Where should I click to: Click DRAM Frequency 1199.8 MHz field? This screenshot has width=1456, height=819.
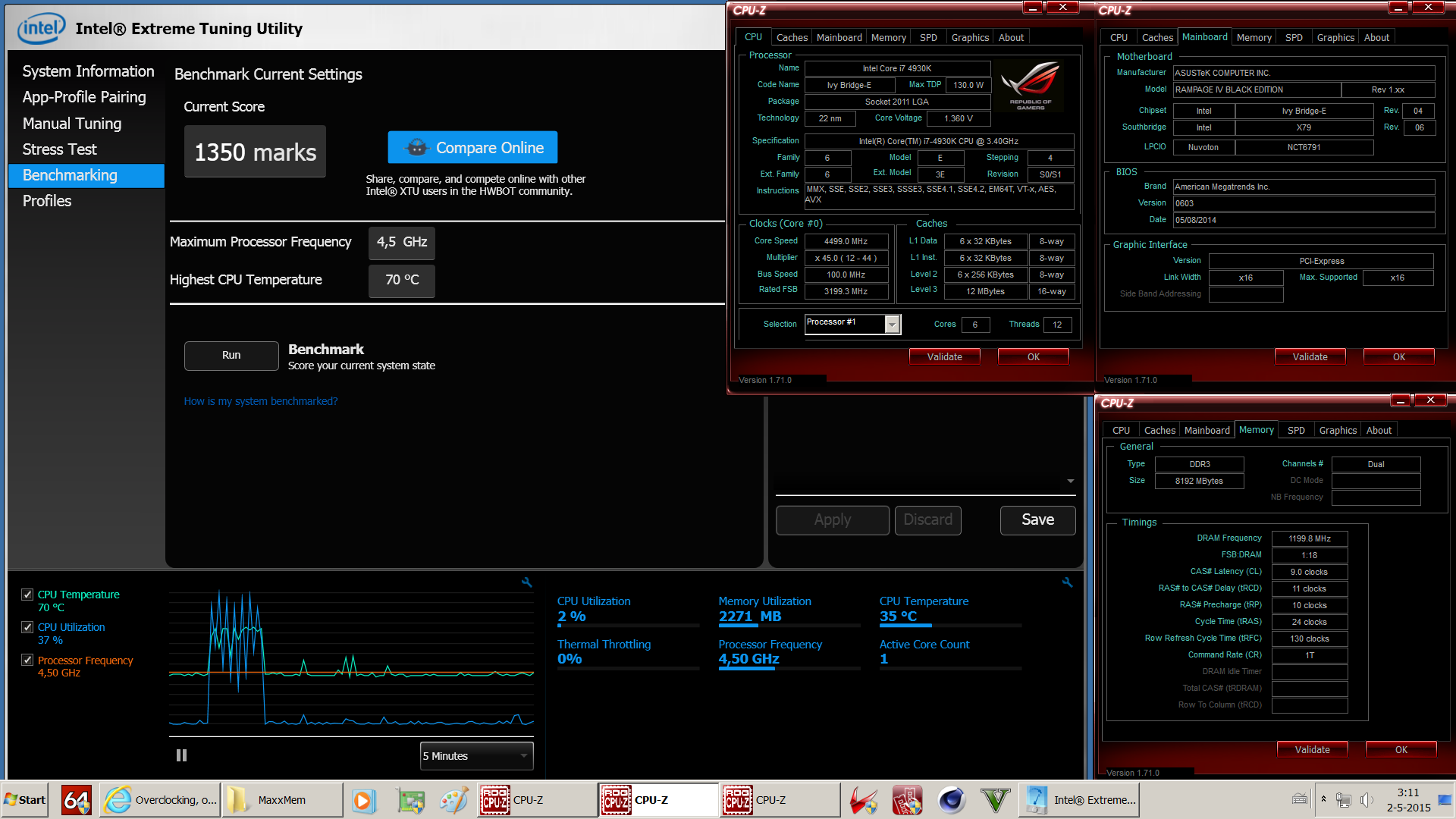(1310, 538)
